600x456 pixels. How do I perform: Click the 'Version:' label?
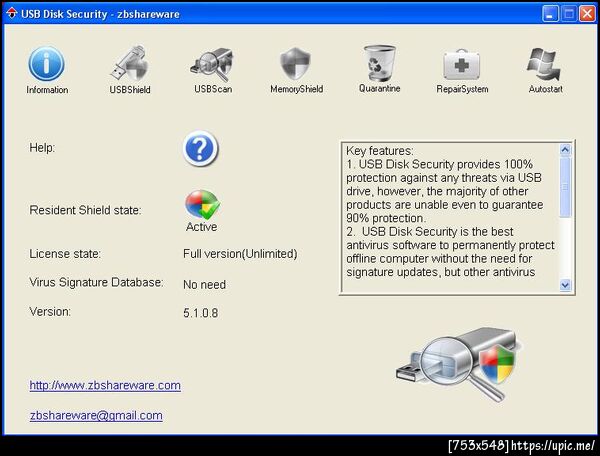[x=50, y=311]
